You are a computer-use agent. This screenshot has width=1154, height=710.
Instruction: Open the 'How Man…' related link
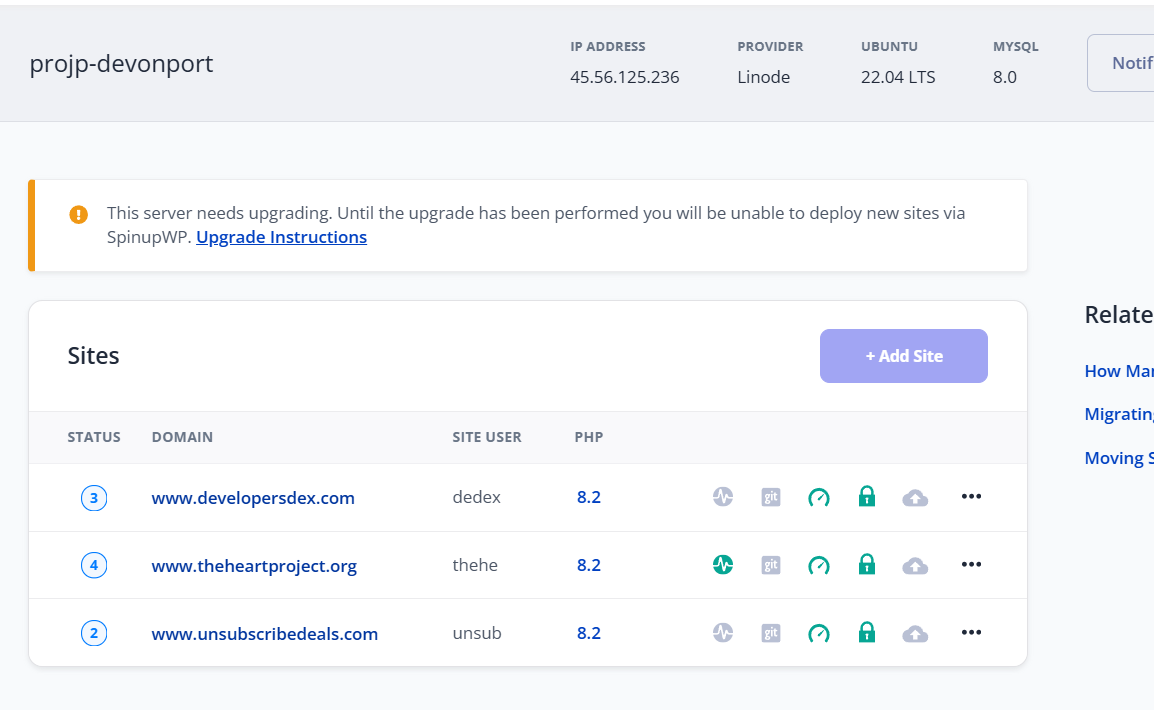[1119, 371]
